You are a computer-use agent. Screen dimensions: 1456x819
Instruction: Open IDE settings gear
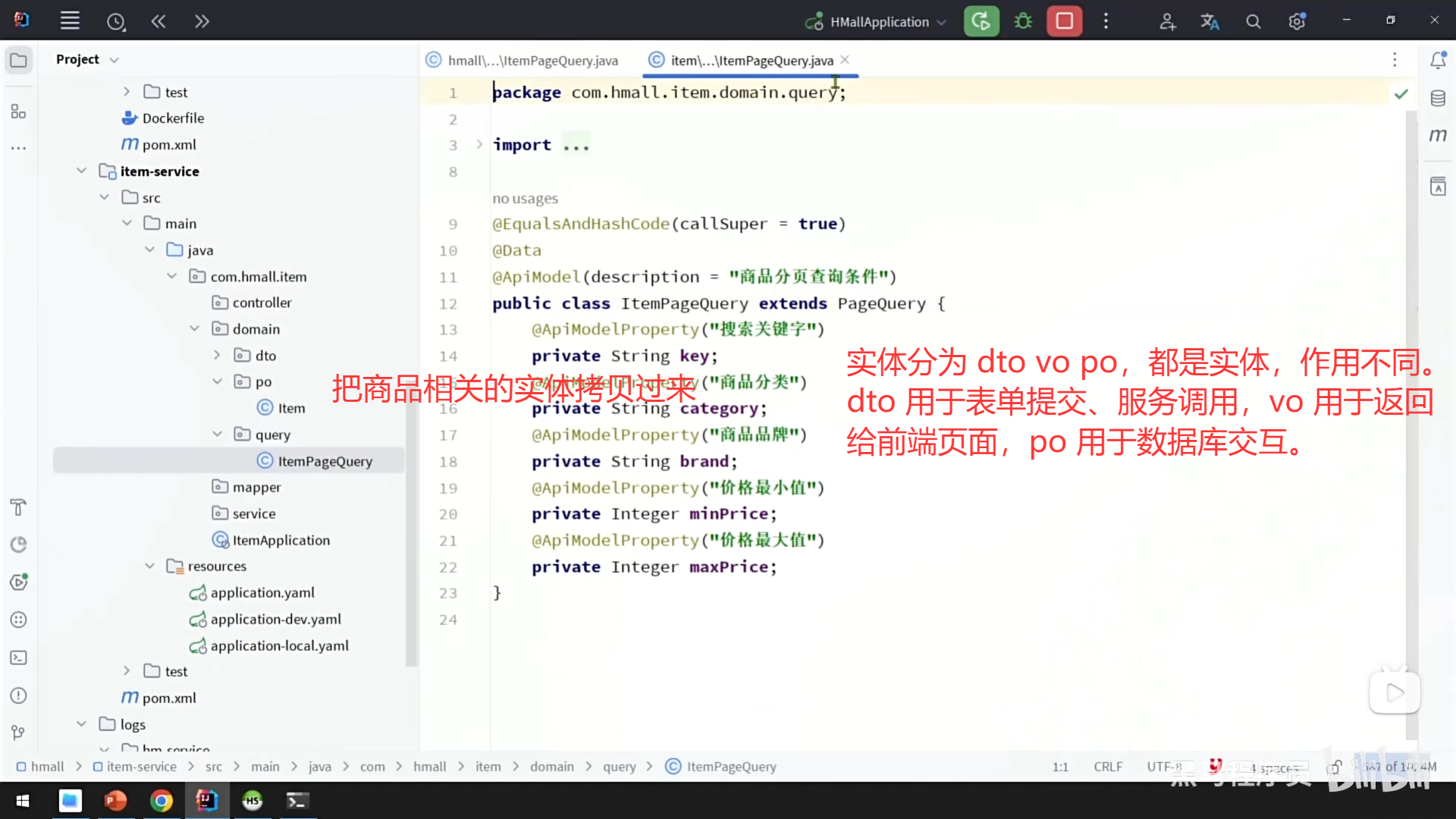tap(1297, 21)
